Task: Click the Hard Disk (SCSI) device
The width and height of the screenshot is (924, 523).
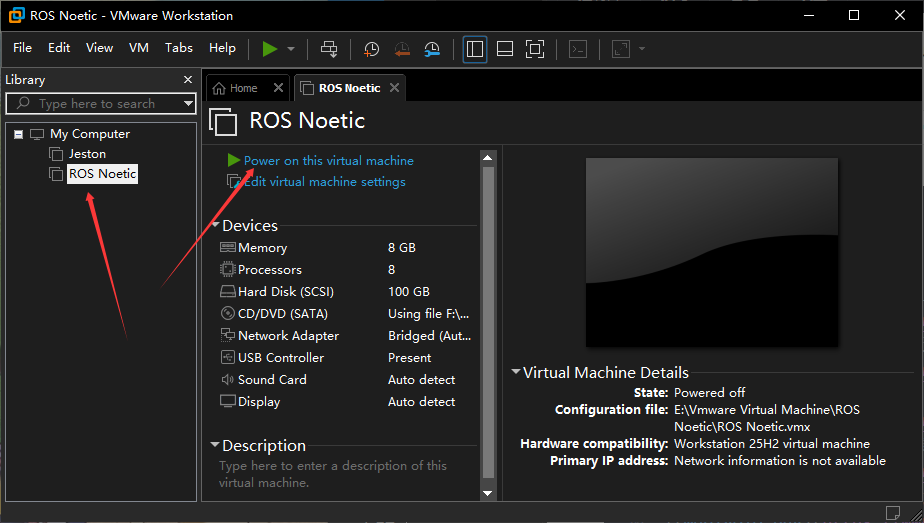Action: (286, 292)
